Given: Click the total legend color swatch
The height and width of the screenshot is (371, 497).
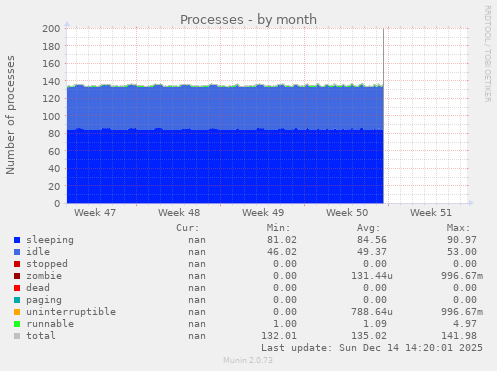Looking at the screenshot, I should click(17, 336).
